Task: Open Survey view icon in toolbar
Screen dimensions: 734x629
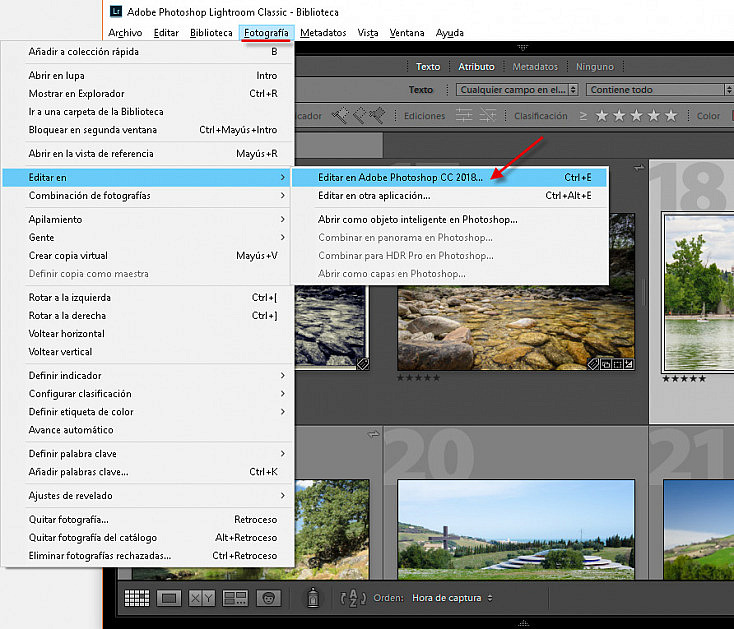Action: point(235,598)
